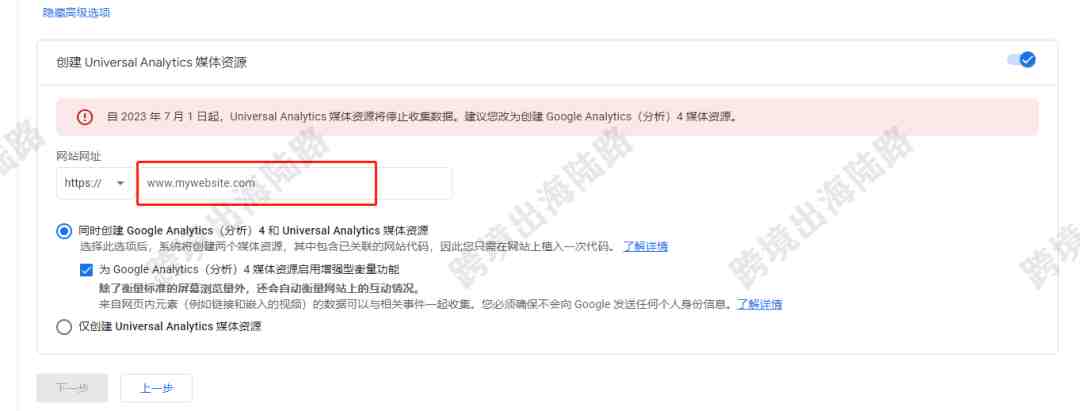The width and height of the screenshot is (1080, 411).
Task: Click the 2023 年 7 月 warning banner text
Action: 422,117
